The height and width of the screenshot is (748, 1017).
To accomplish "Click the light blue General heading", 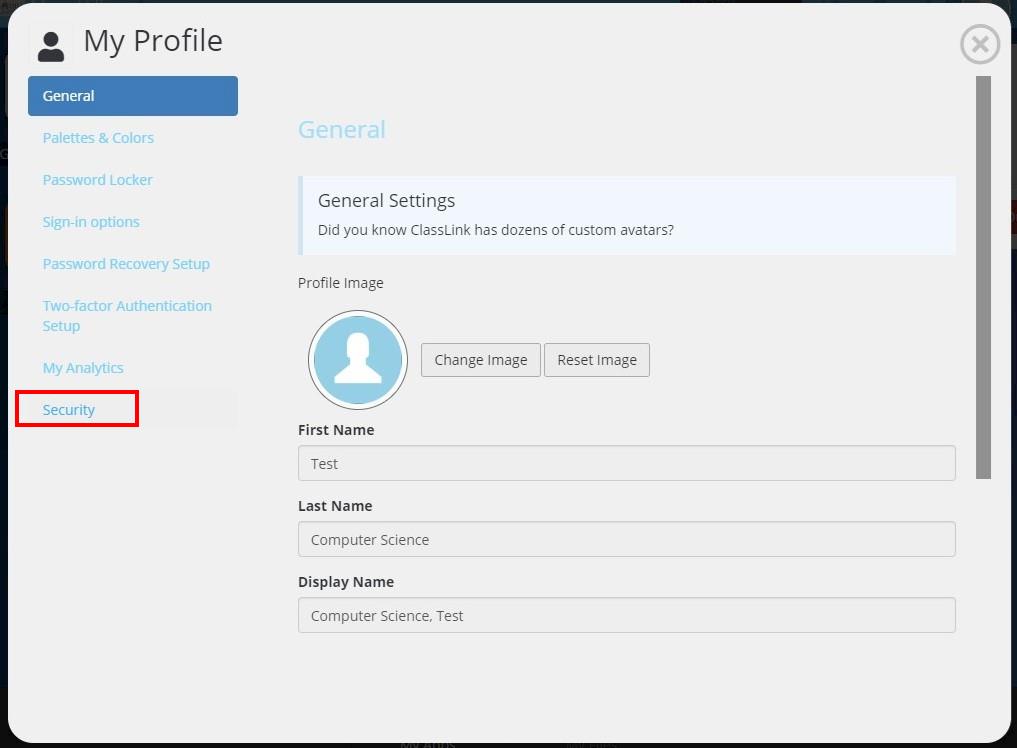I will [x=342, y=130].
